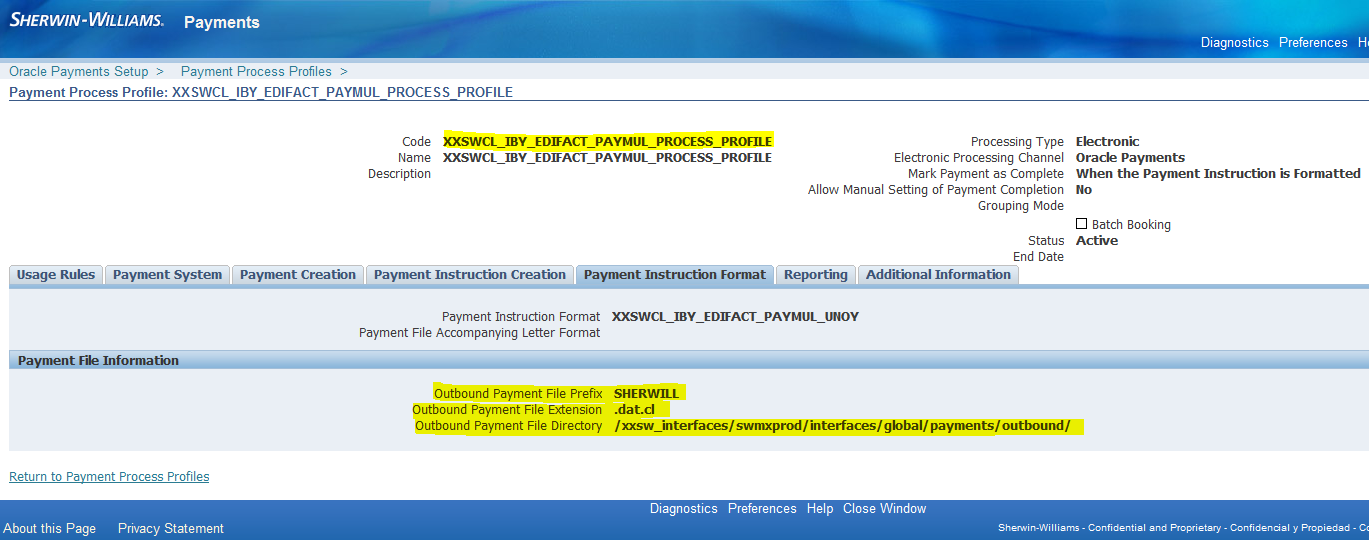
Task: Click the Sherwin-Williams logo
Action: (x=86, y=21)
